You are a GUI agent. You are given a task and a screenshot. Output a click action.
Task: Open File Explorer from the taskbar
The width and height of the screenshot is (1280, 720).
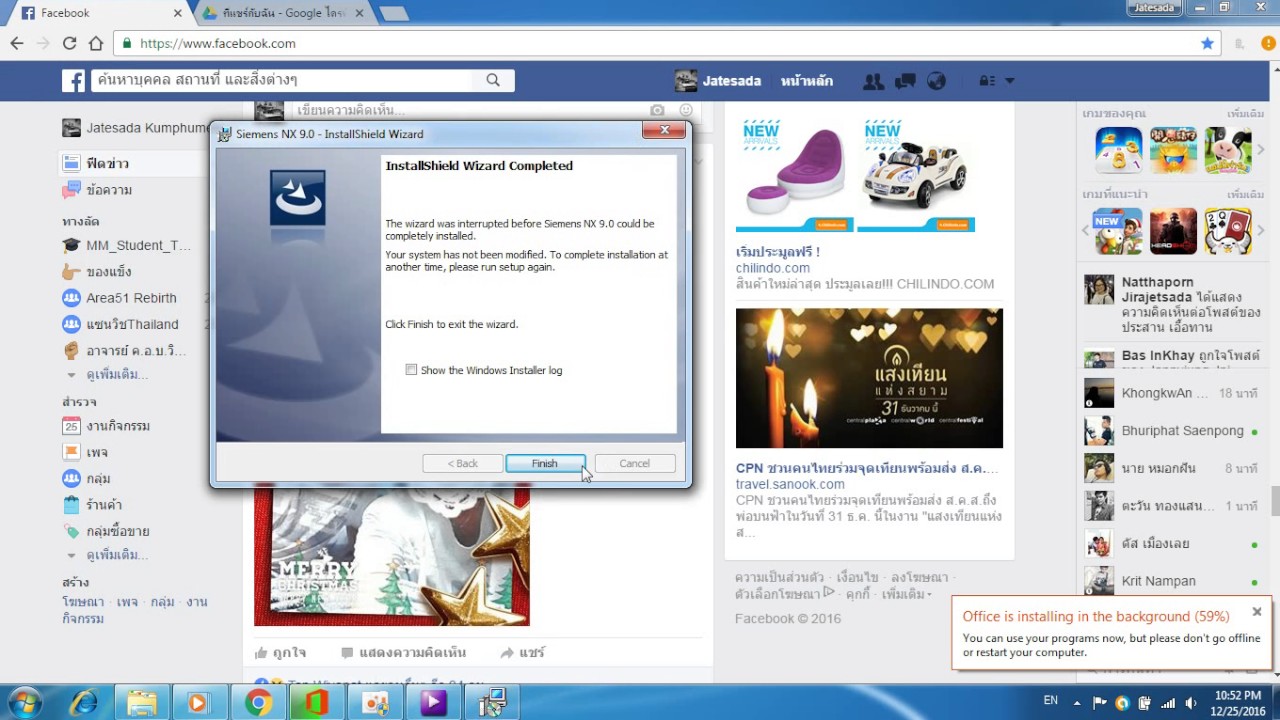pyautogui.click(x=142, y=703)
